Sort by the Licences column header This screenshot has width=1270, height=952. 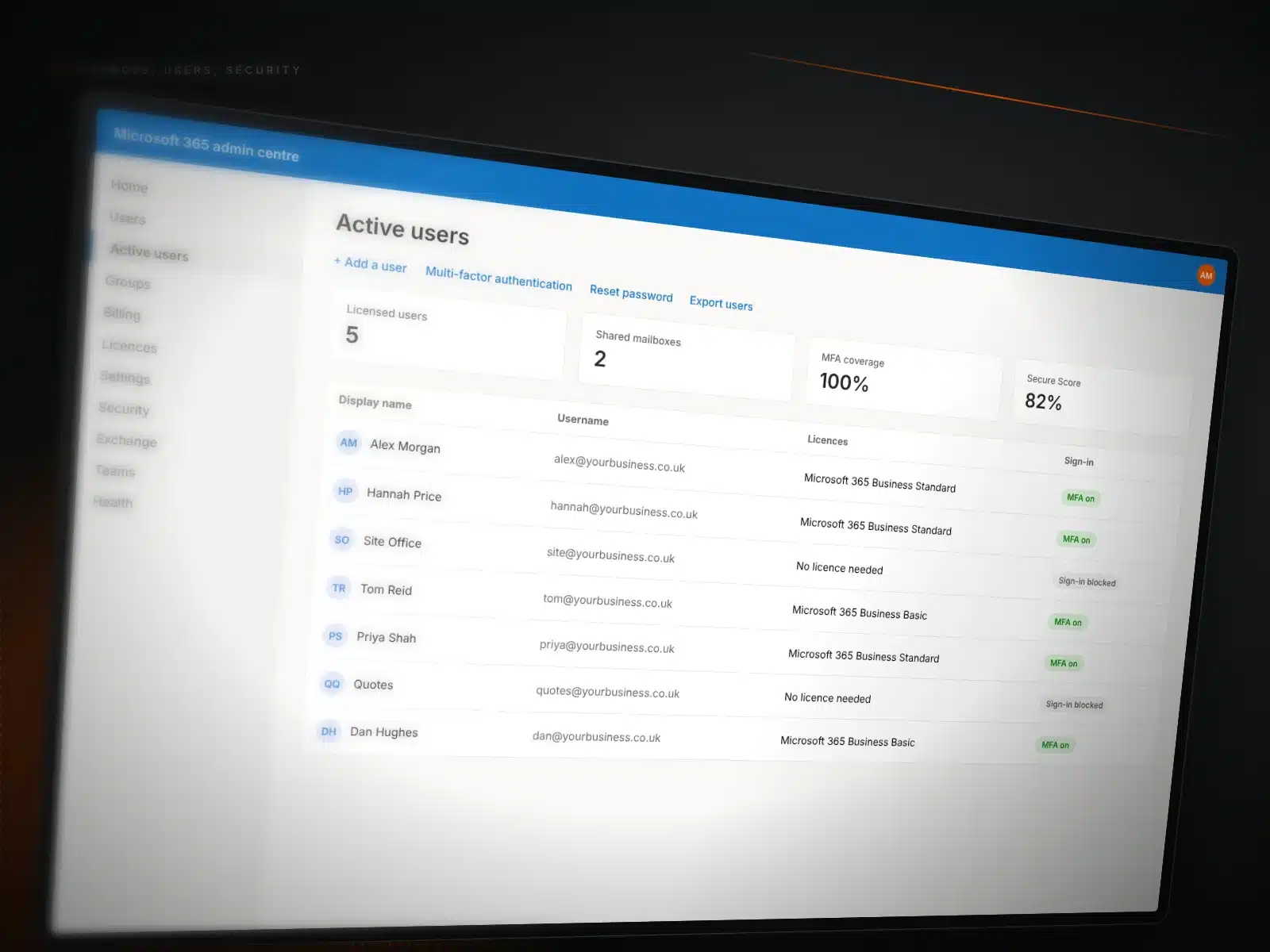(x=827, y=440)
